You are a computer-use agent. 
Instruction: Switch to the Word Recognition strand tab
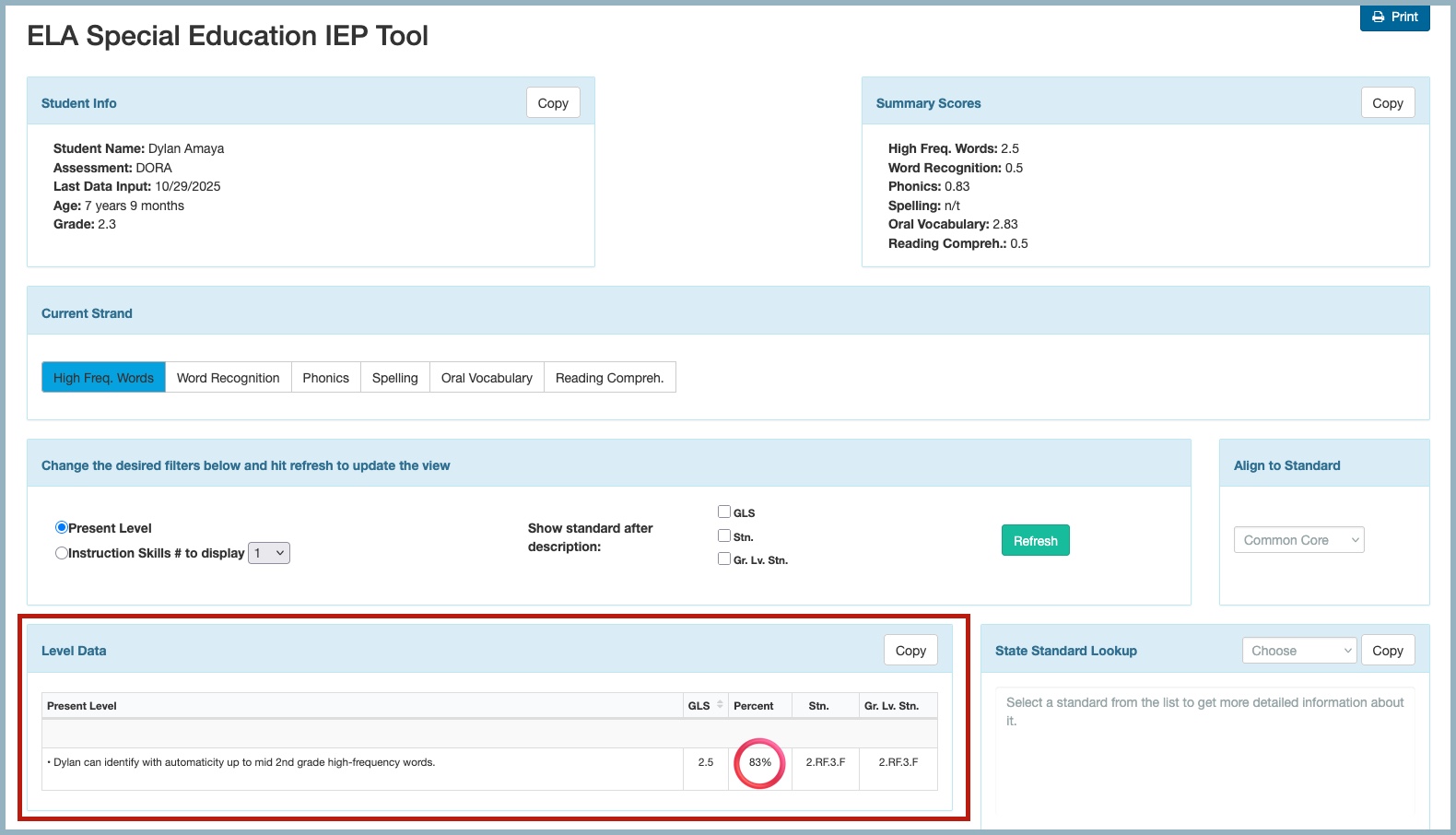228,378
